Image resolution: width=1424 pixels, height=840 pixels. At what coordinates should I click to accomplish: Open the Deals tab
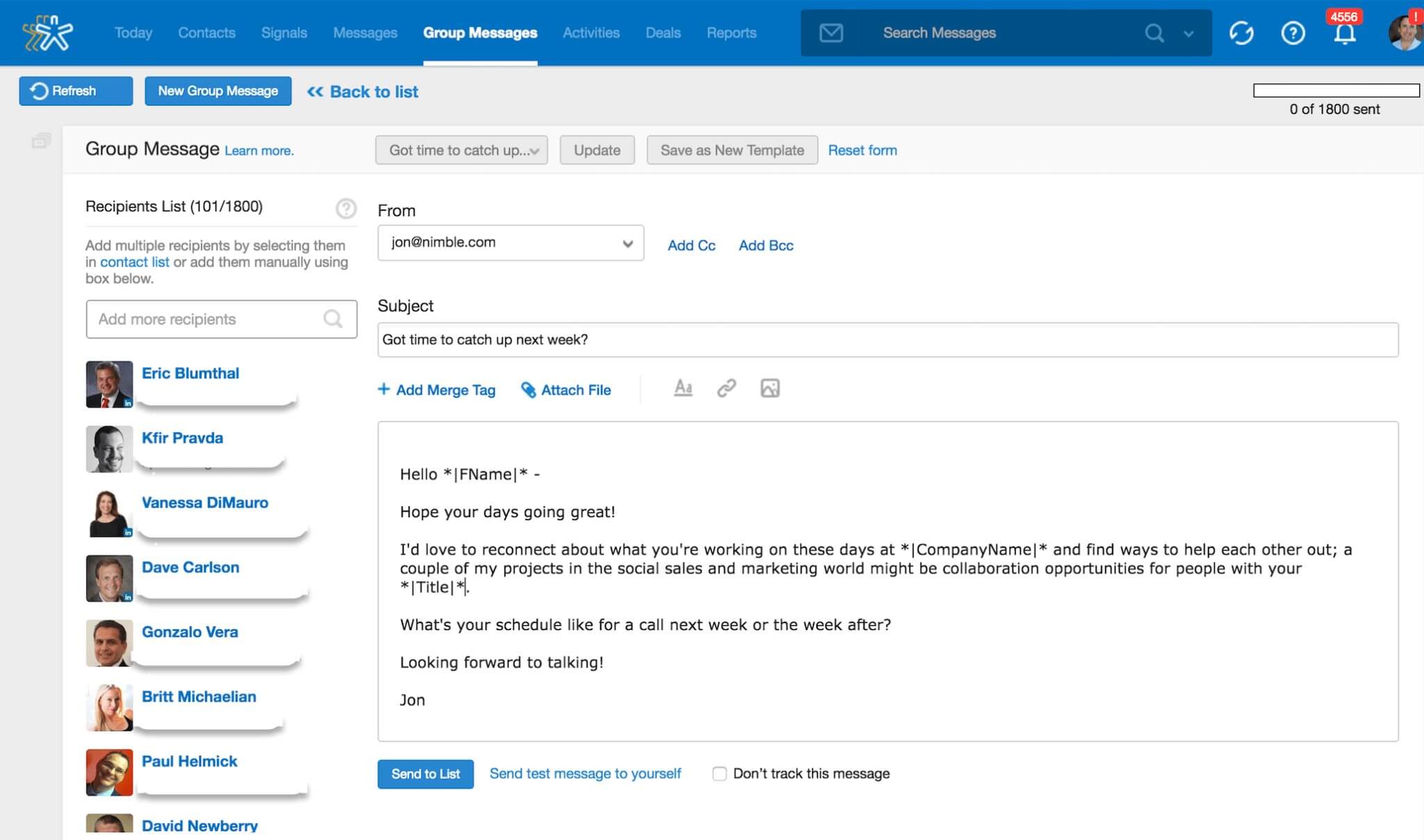click(663, 33)
